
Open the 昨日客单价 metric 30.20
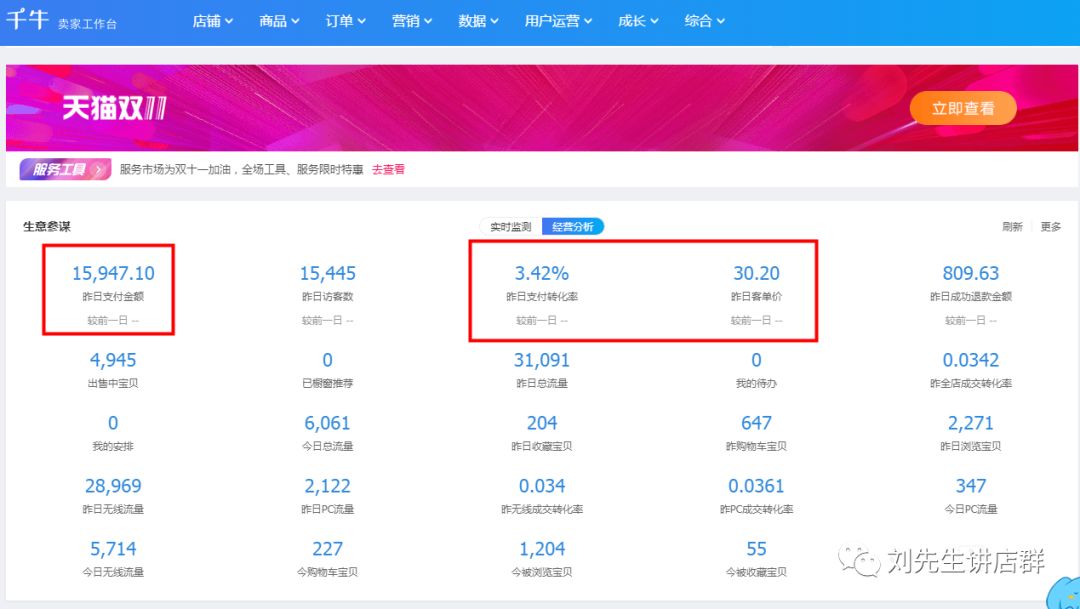coord(756,273)
